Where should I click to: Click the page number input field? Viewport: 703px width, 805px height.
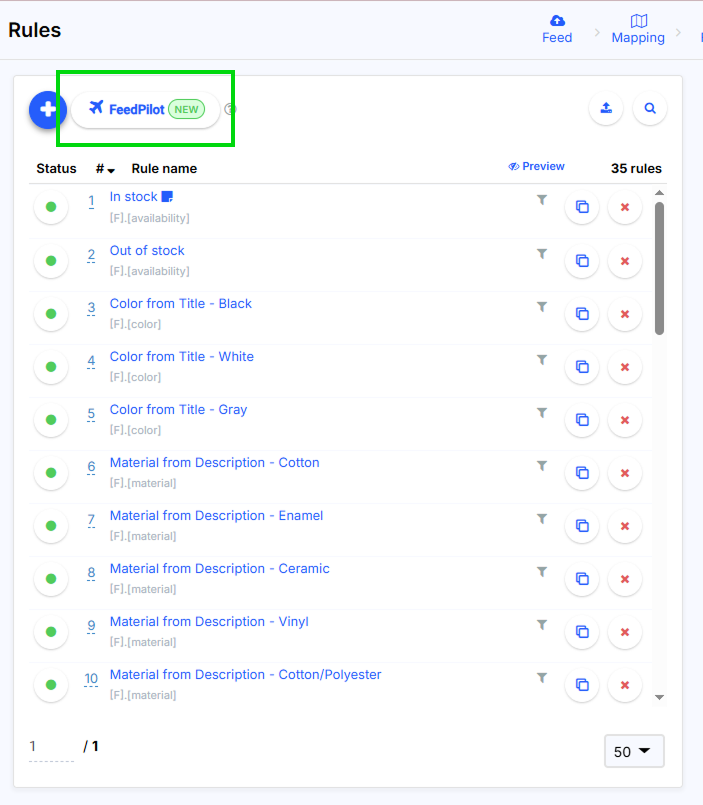50,747
